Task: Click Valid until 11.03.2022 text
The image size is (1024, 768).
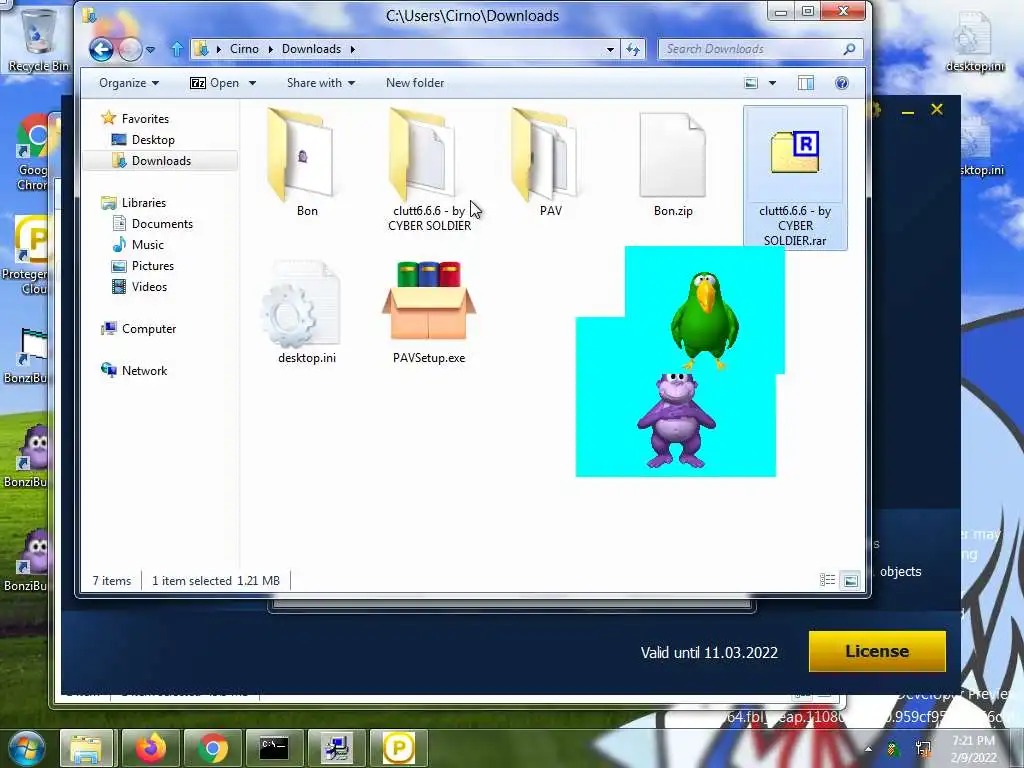Action: pos(709,652)
